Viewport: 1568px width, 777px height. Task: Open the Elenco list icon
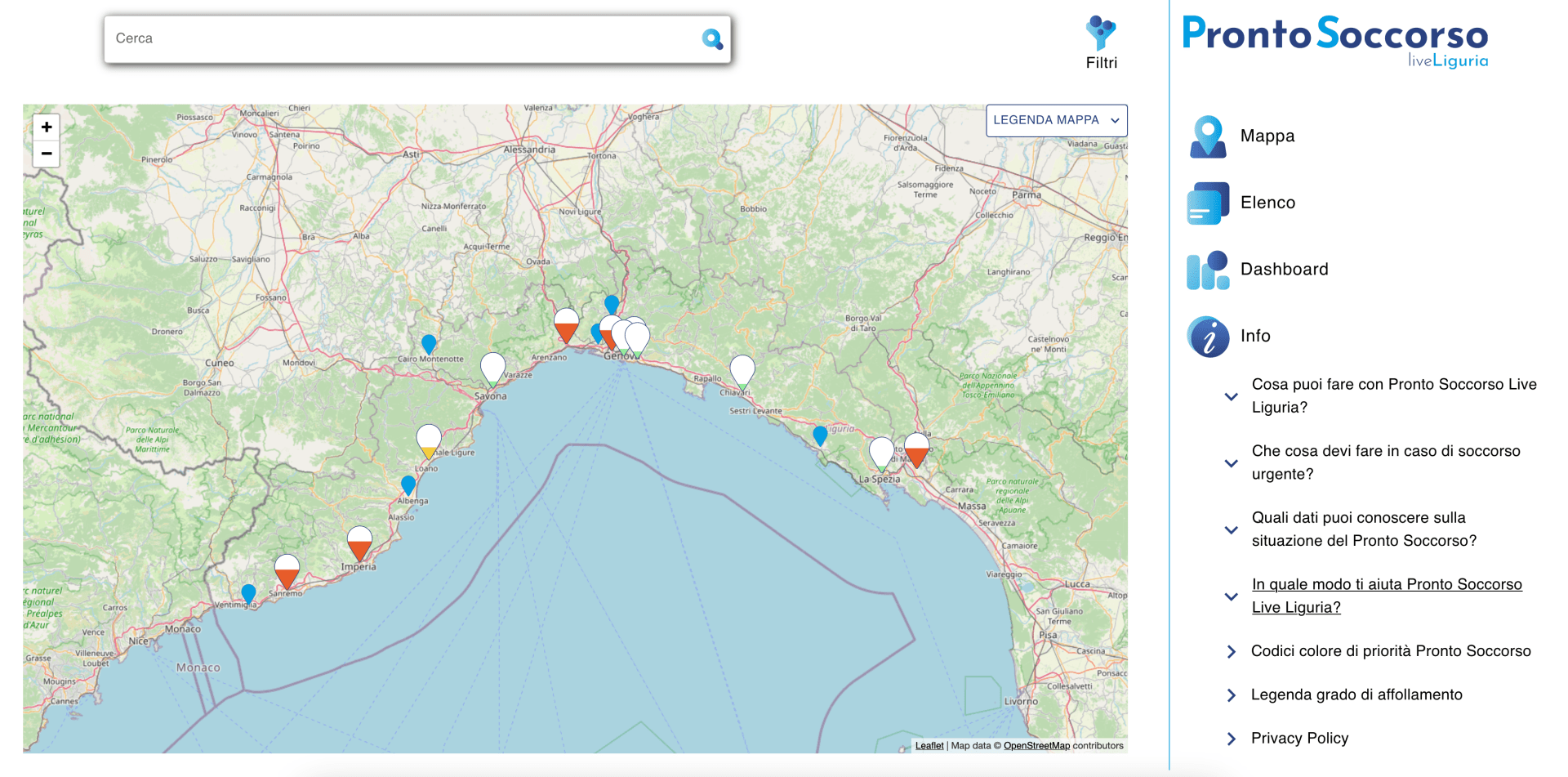point(1206,202)
